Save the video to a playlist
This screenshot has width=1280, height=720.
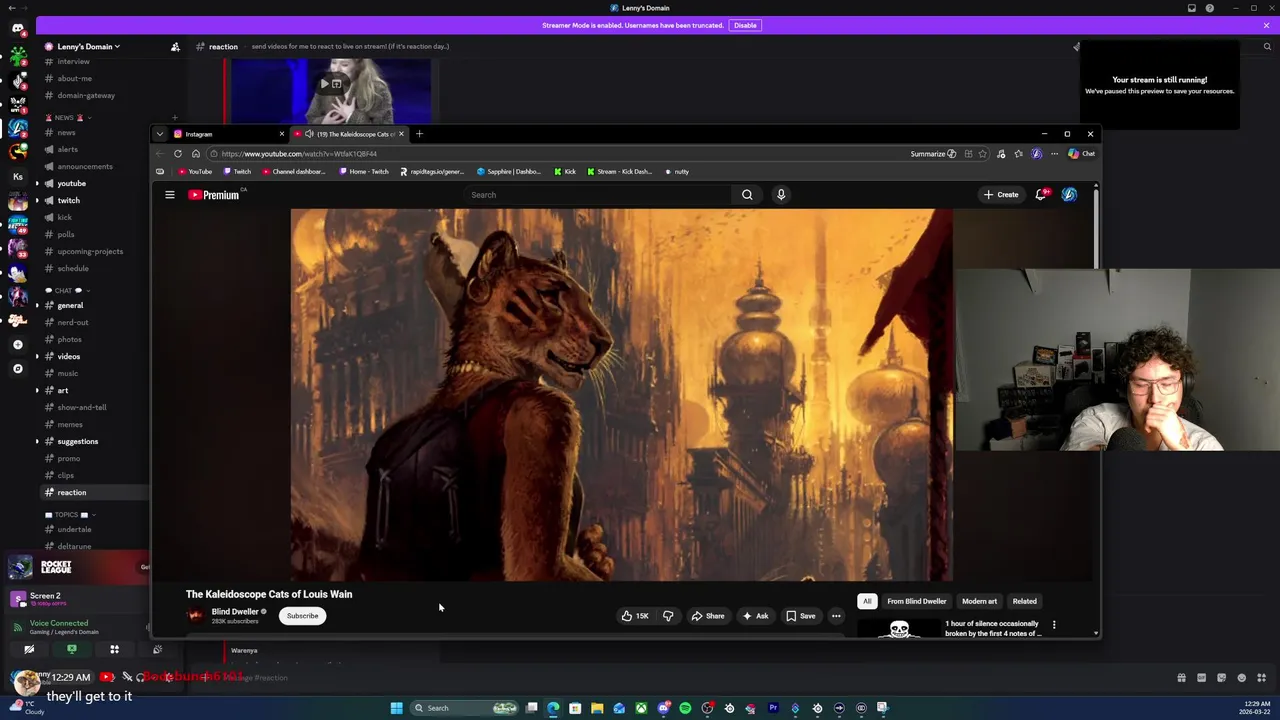coord(800,616)
